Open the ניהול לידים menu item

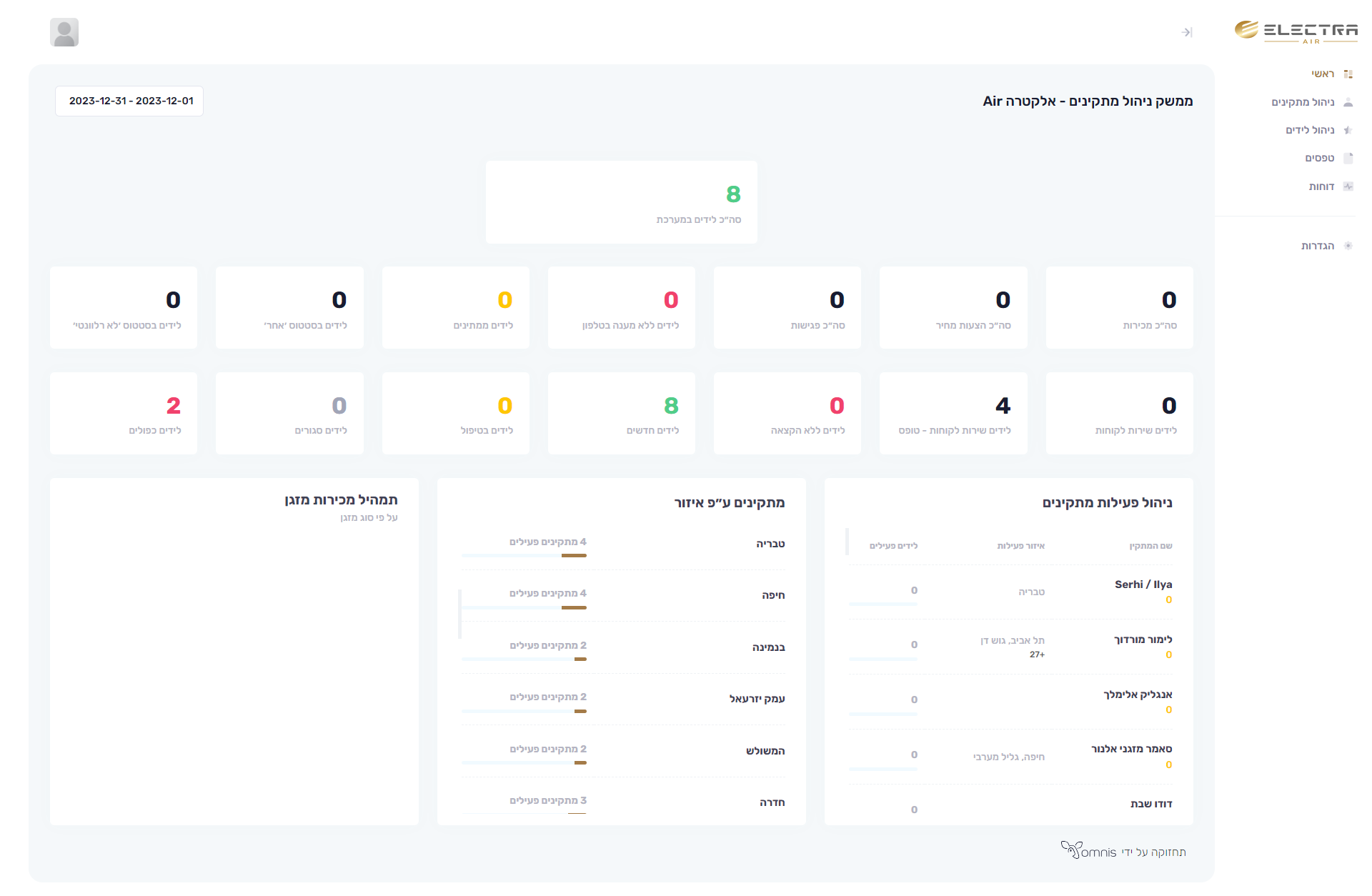coord(1310,130)
